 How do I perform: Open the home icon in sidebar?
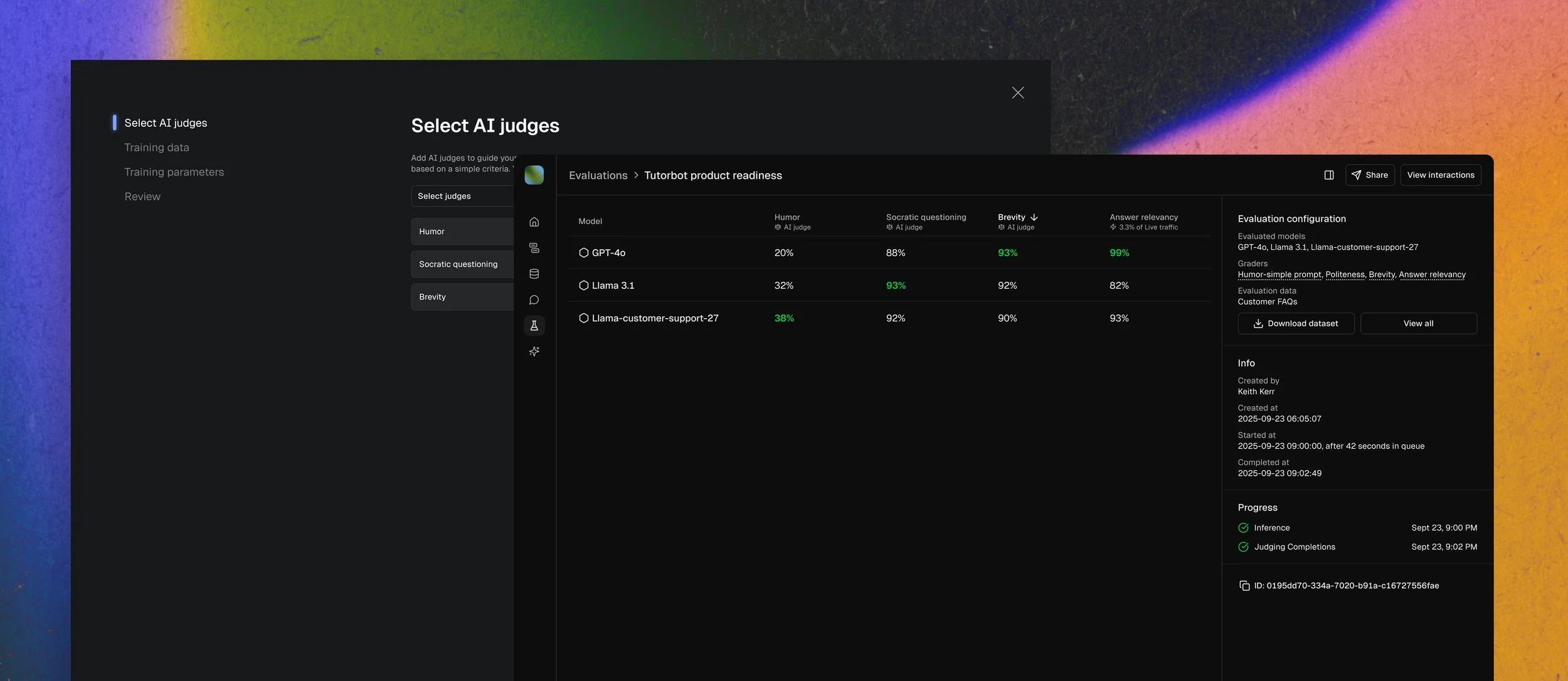tap(534, 222)
